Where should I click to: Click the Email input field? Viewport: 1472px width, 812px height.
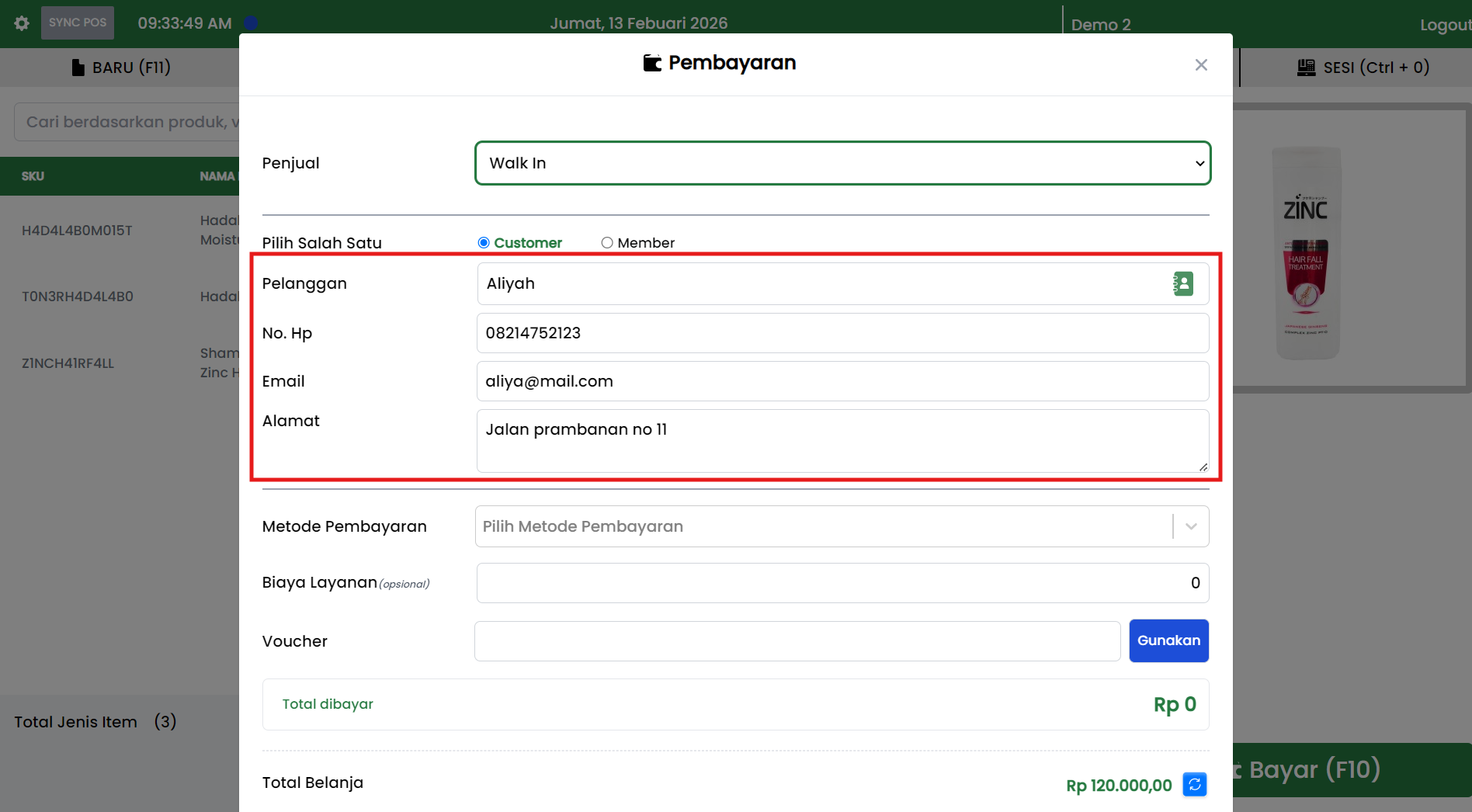(x=842, y=381)
